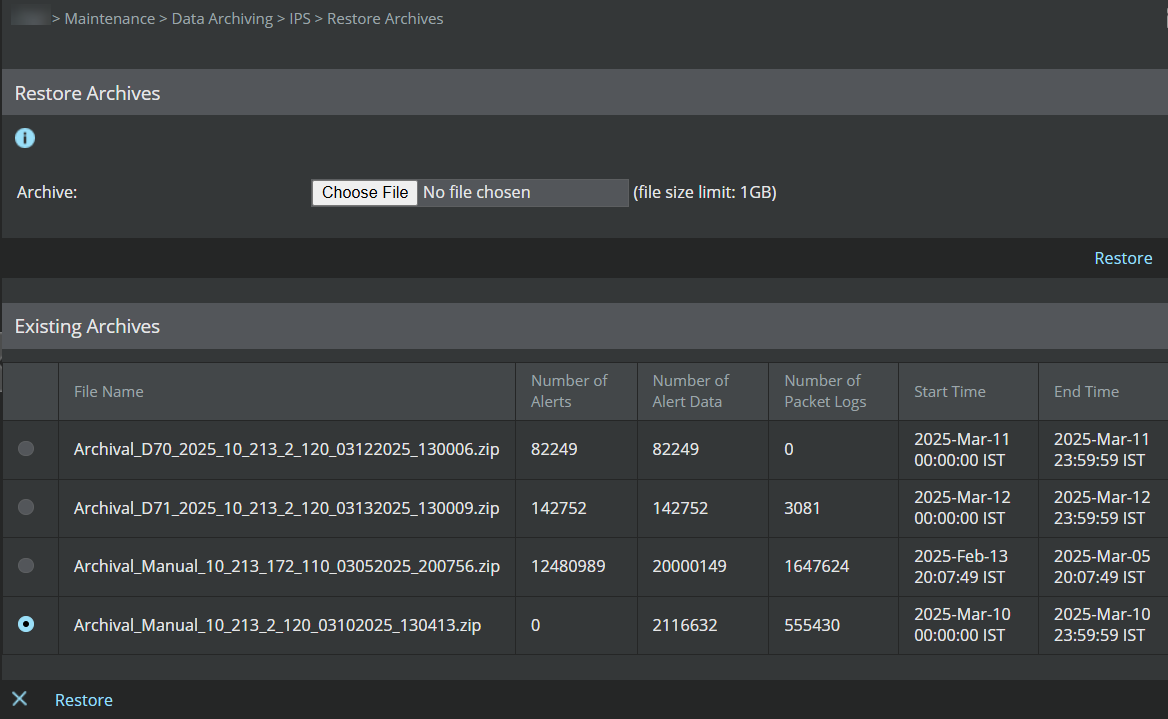Click the Restore link under Archive upload
Screen dimensions: 1168x719
pyautogui.click(x=1123, y=258)
